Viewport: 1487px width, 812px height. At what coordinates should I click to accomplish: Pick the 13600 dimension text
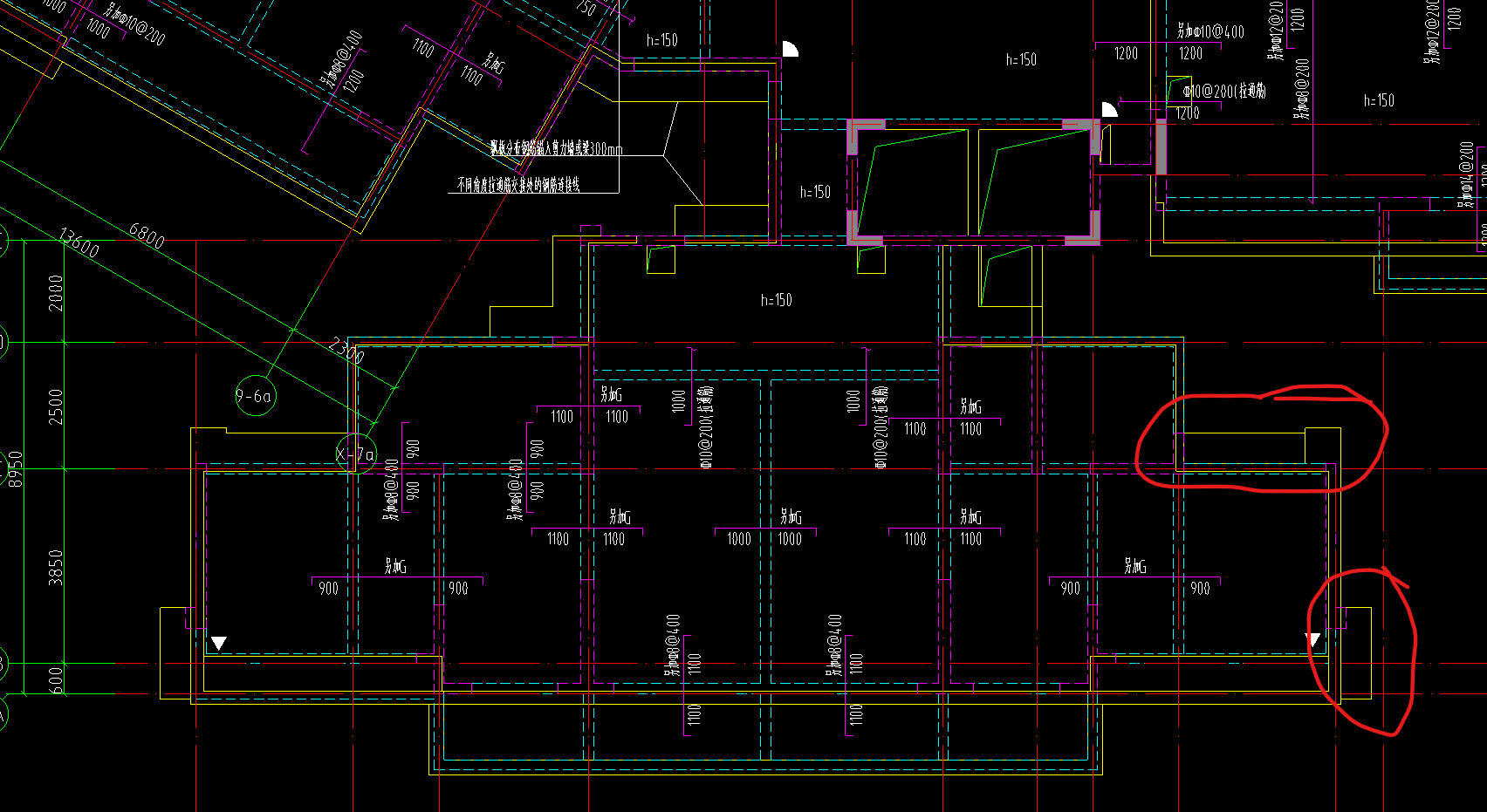(x=79, y=243)
